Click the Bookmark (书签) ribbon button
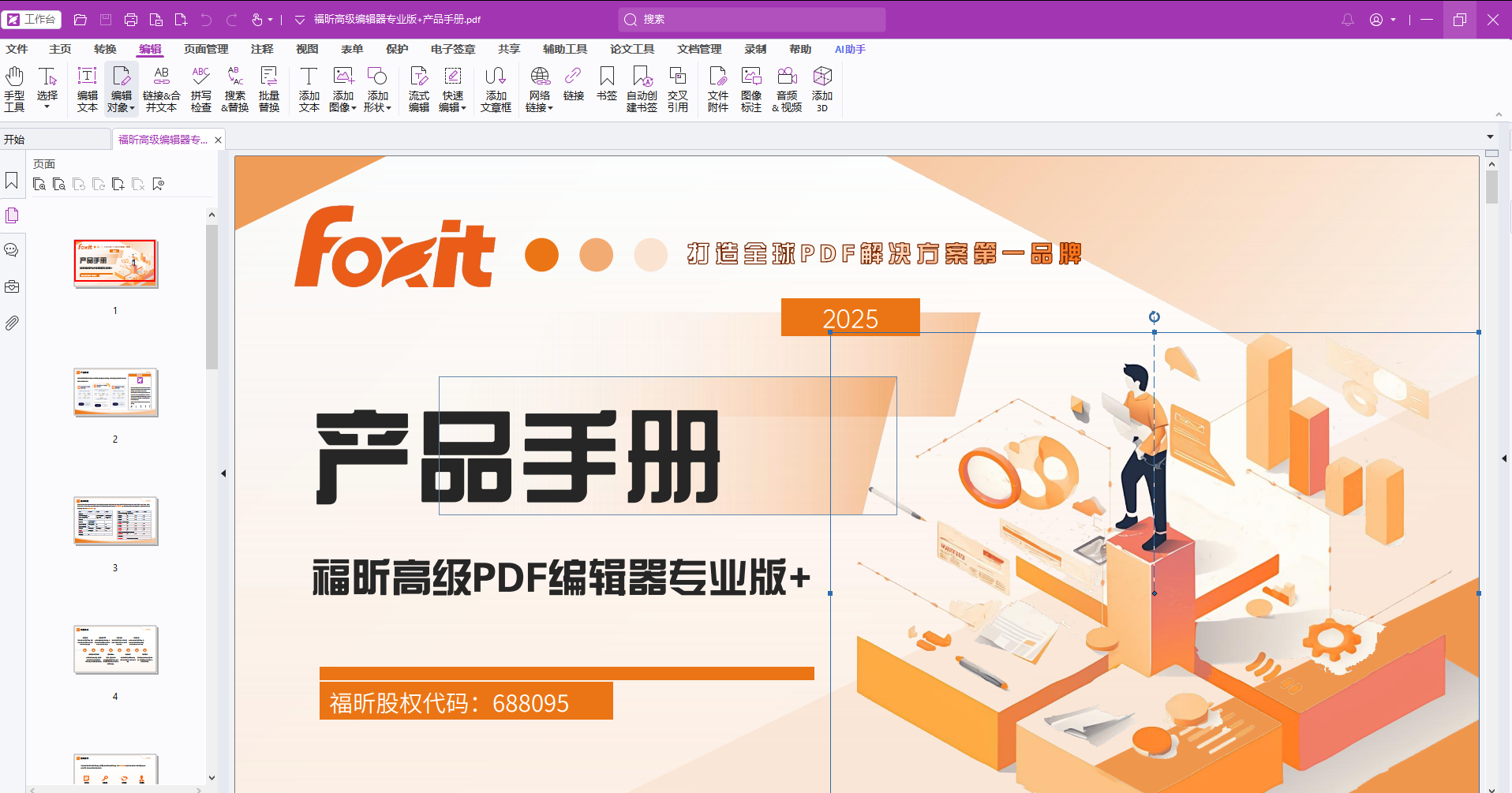Image resolution: width=1512 pixels, height=793 pixels. [x=607, y=84]
